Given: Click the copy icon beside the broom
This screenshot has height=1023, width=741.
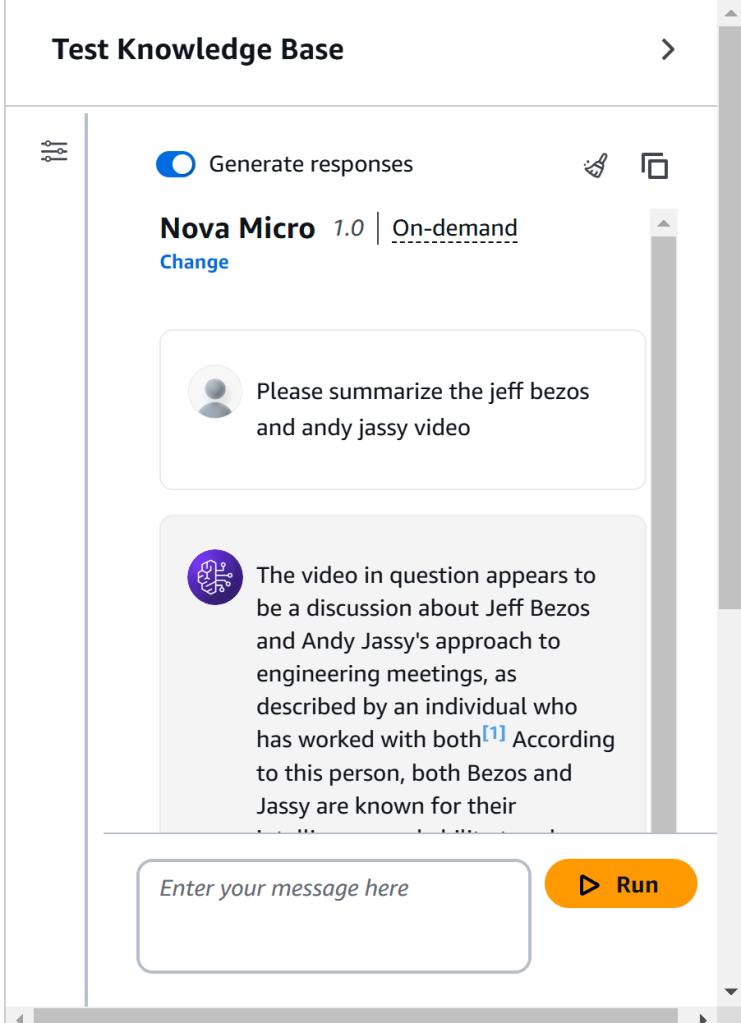Looking at the screenshot, I should pos(654,166).
